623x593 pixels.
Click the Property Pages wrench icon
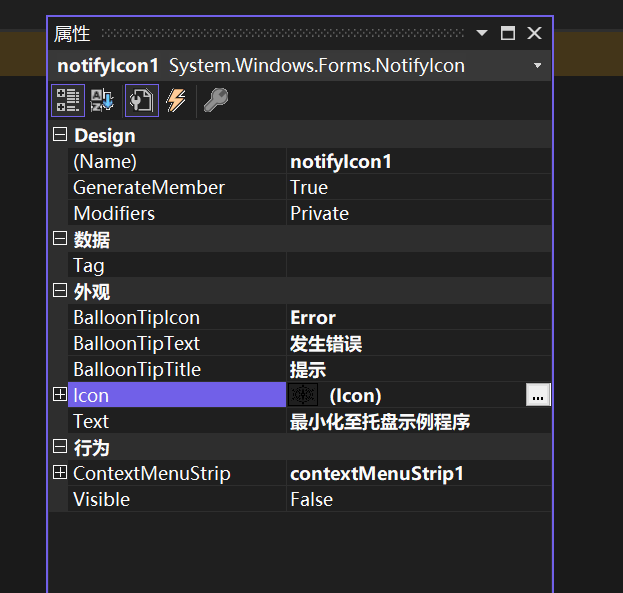[x=215, y=100]
